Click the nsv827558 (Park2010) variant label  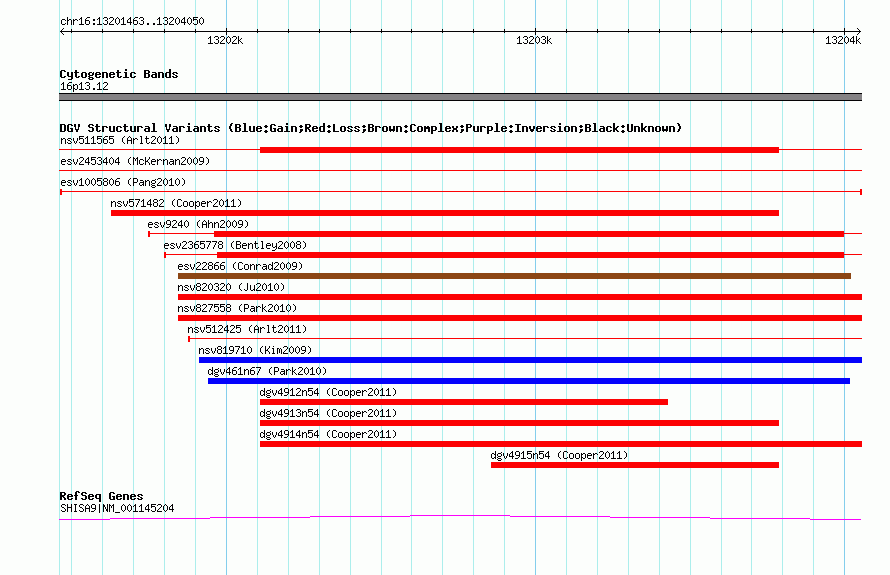pos(237,308)
